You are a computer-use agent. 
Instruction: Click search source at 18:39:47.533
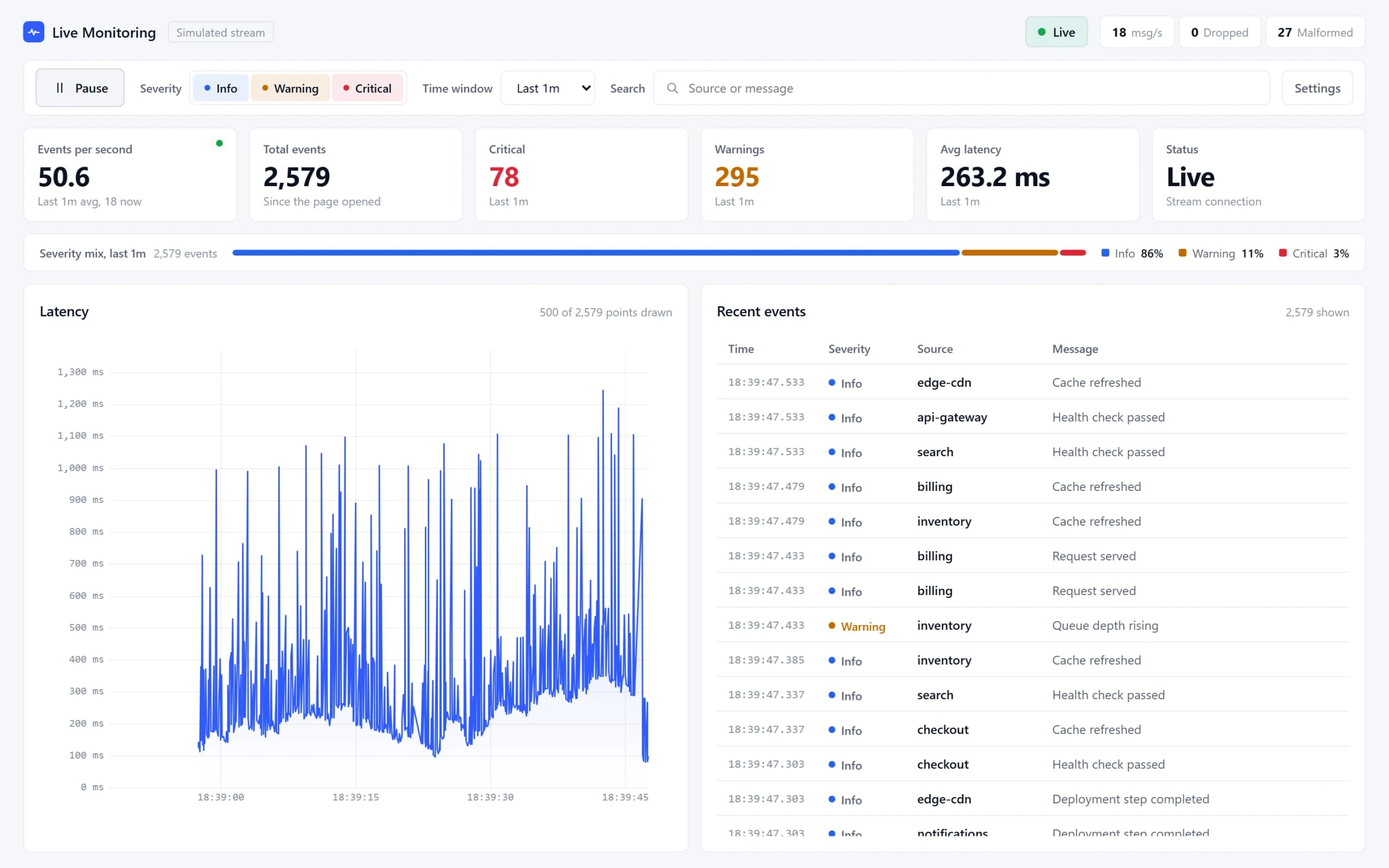point(934,452)
